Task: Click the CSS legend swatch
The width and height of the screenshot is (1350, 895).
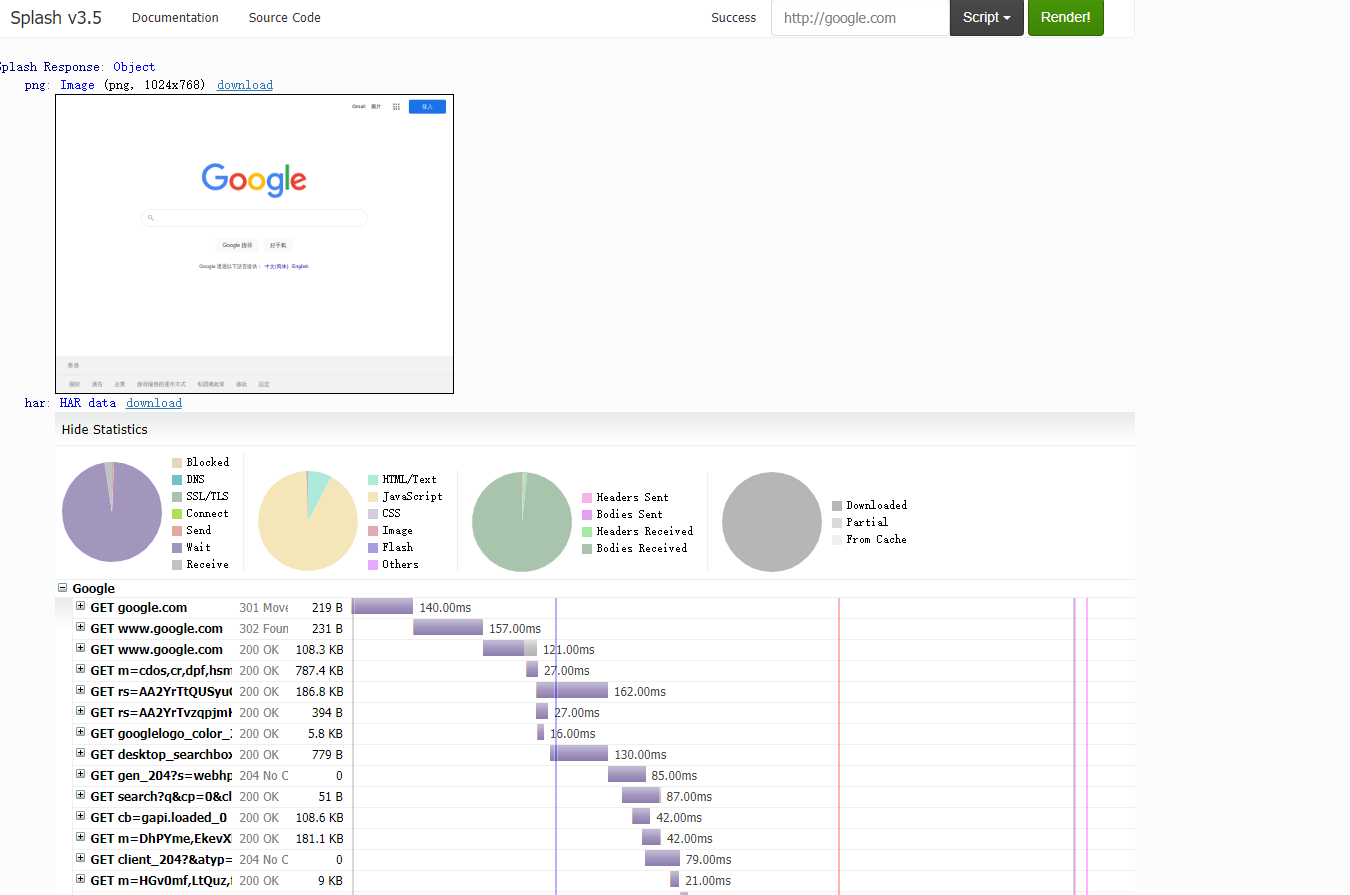Action: (x=373, y=514)
